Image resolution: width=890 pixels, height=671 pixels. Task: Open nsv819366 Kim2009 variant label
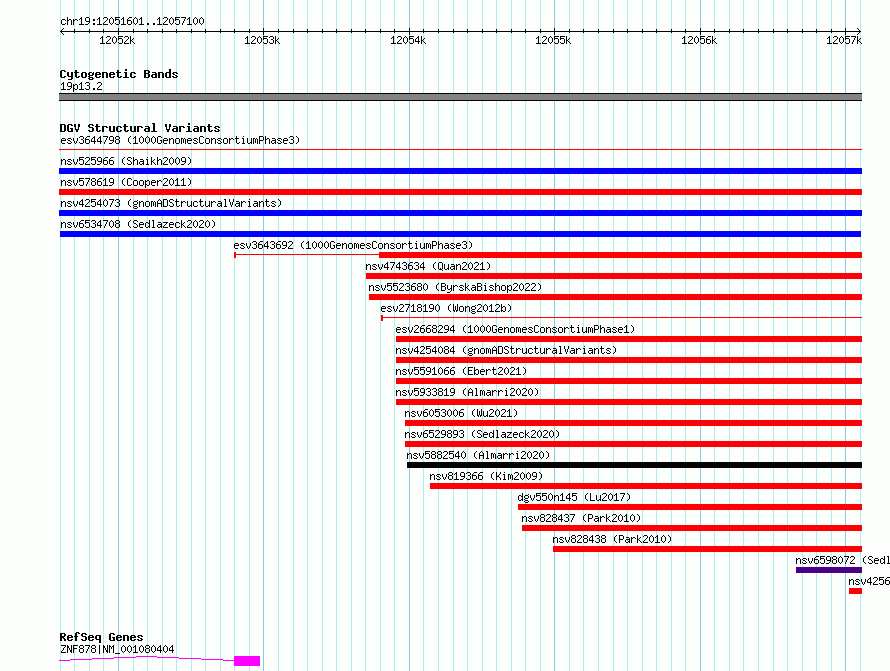pyautogui.click(x=486, y=476)
